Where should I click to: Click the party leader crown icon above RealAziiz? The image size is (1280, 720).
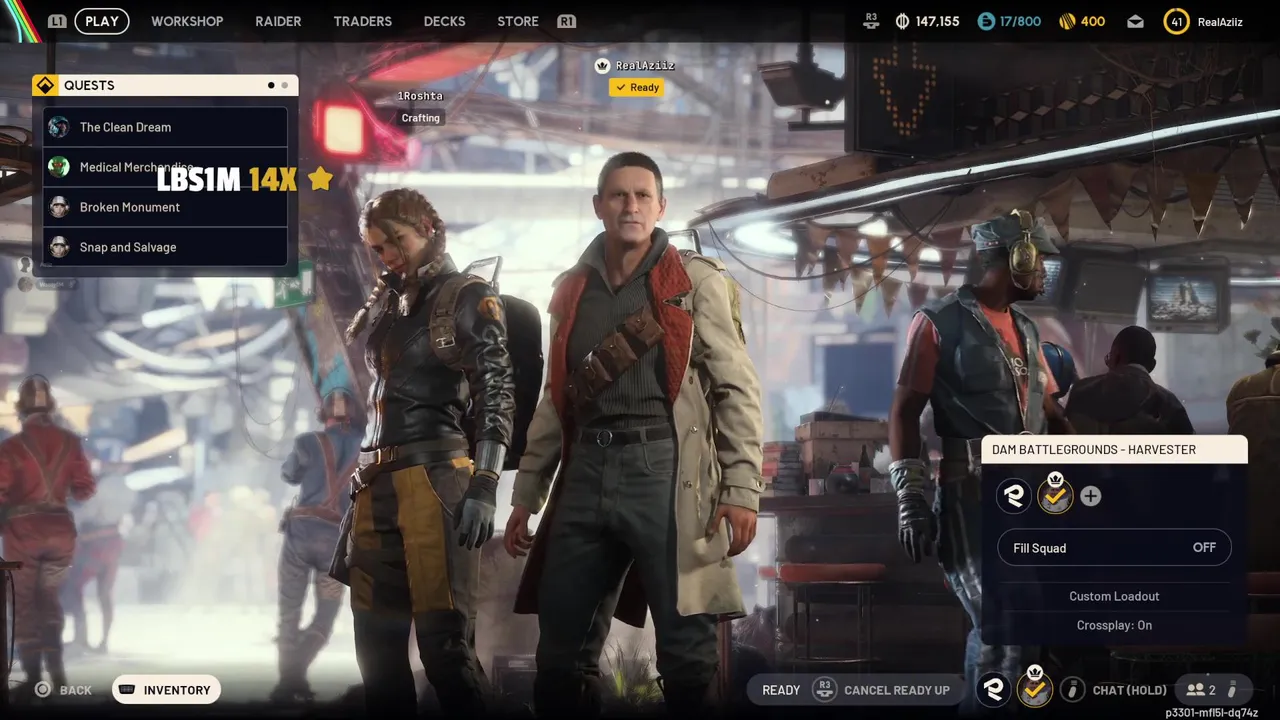[602, 66]
